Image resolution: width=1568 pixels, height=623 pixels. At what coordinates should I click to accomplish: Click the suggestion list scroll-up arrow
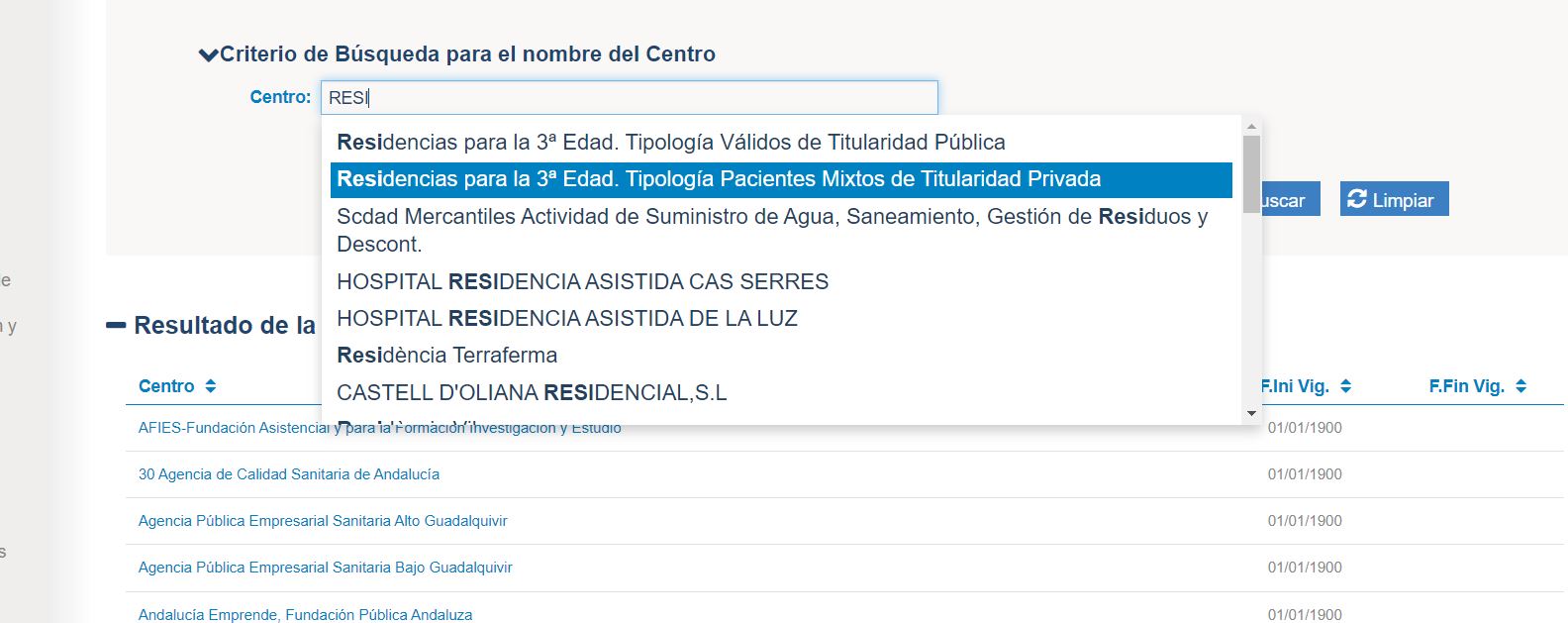coord(1251,126)
